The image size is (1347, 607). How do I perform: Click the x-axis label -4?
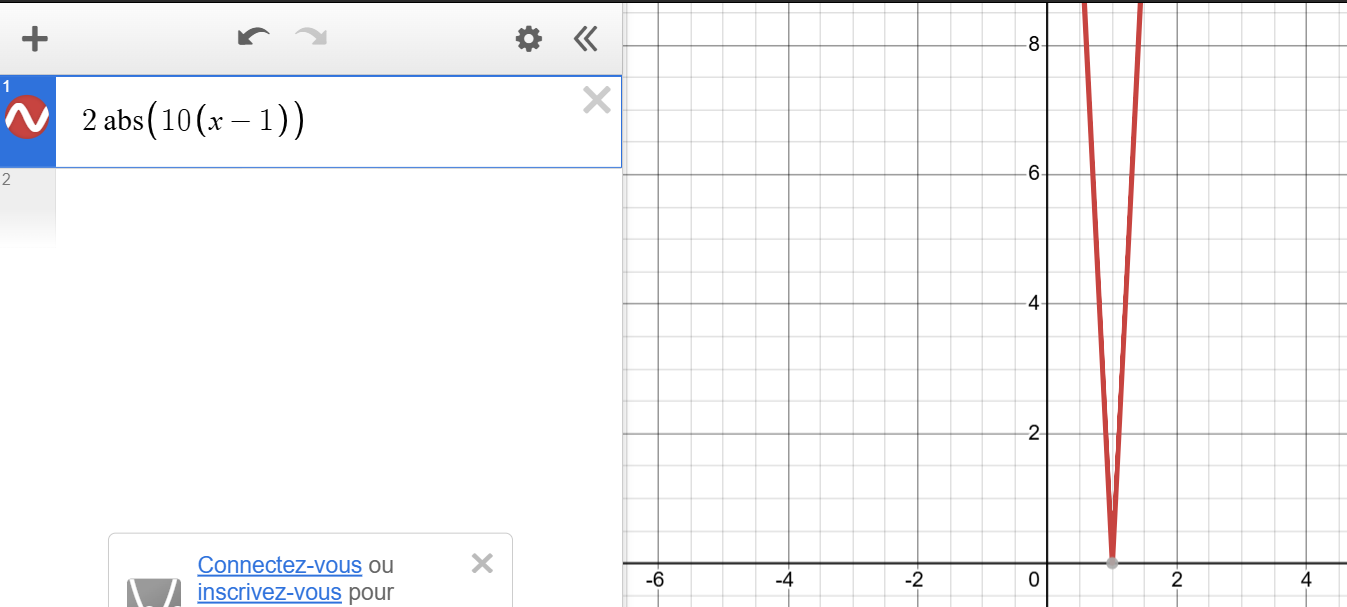click(785, 579)
